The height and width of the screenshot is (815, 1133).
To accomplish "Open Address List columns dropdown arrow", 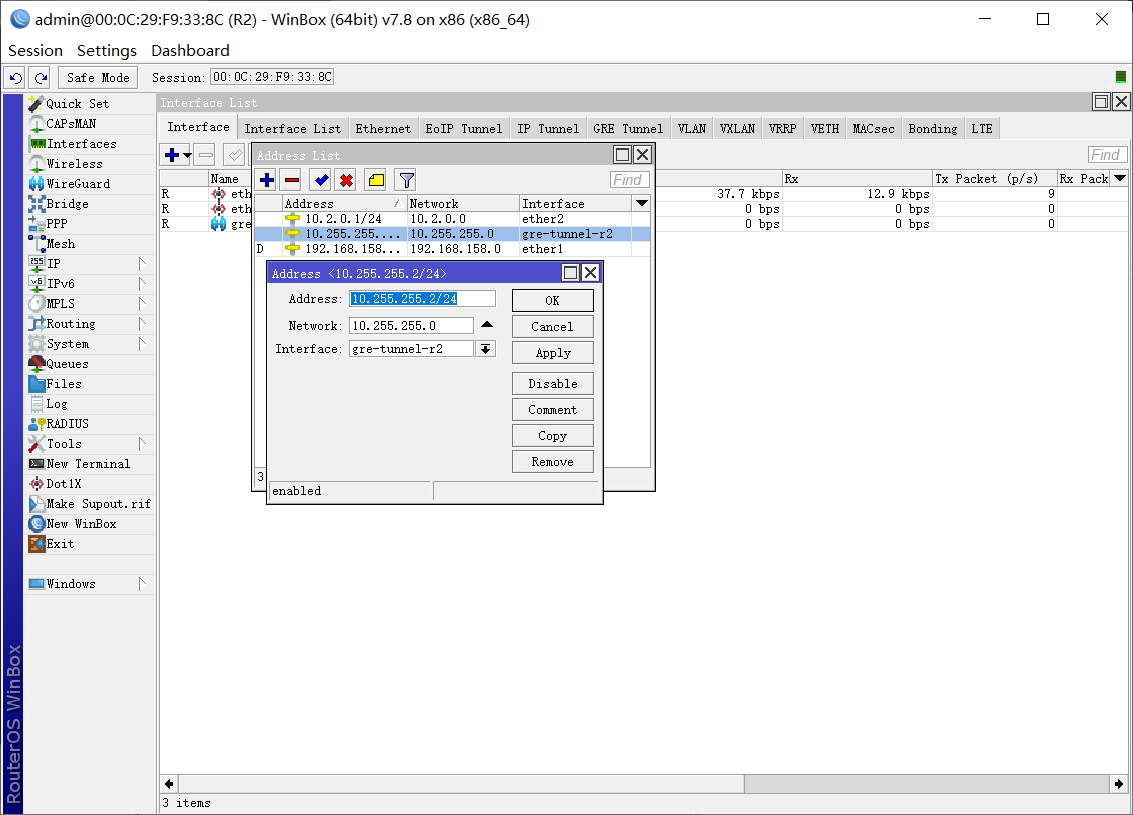I will coord(641,204).
